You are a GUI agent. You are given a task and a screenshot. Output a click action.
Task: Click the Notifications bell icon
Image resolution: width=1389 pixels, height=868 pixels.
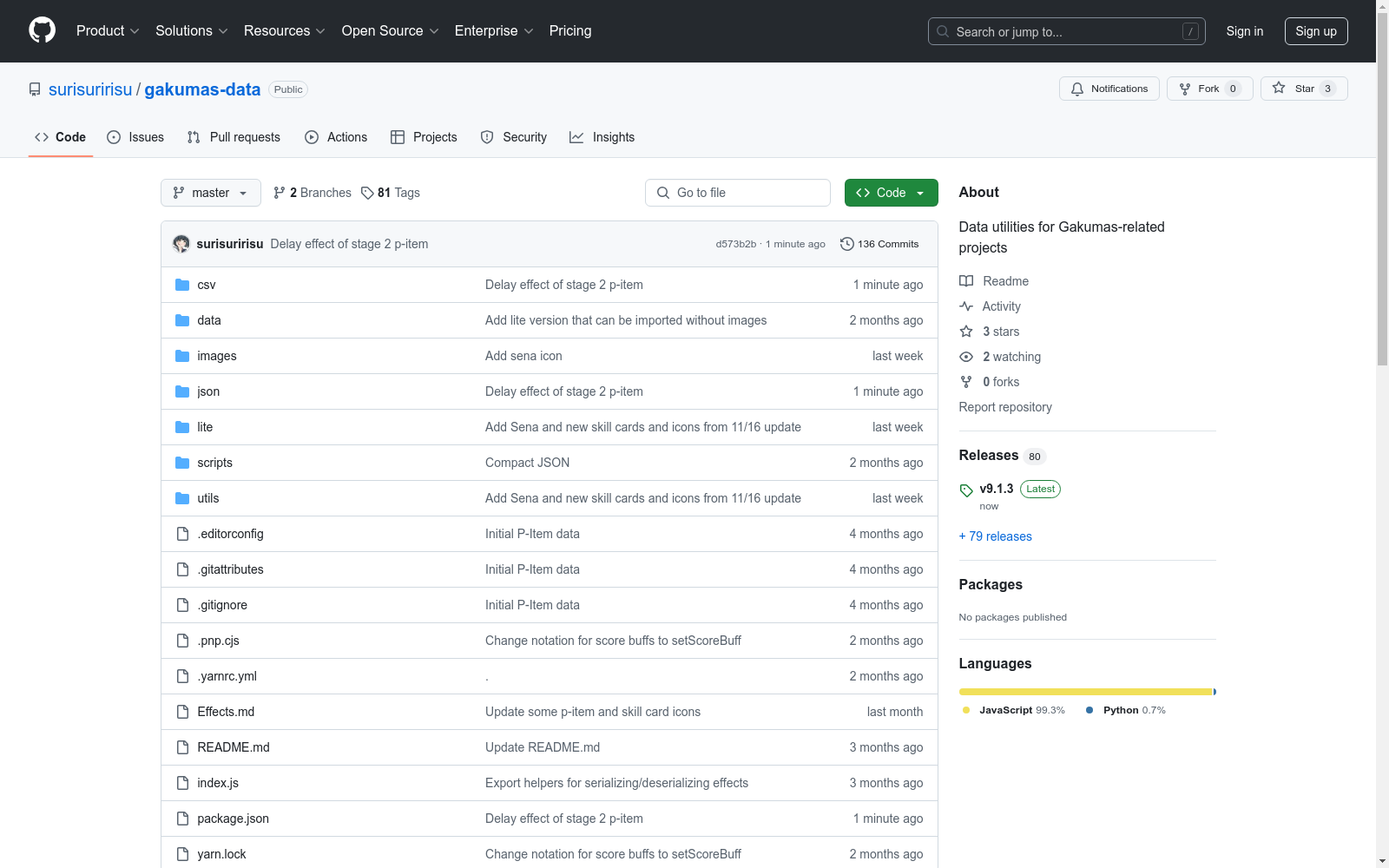point(1077,89)
